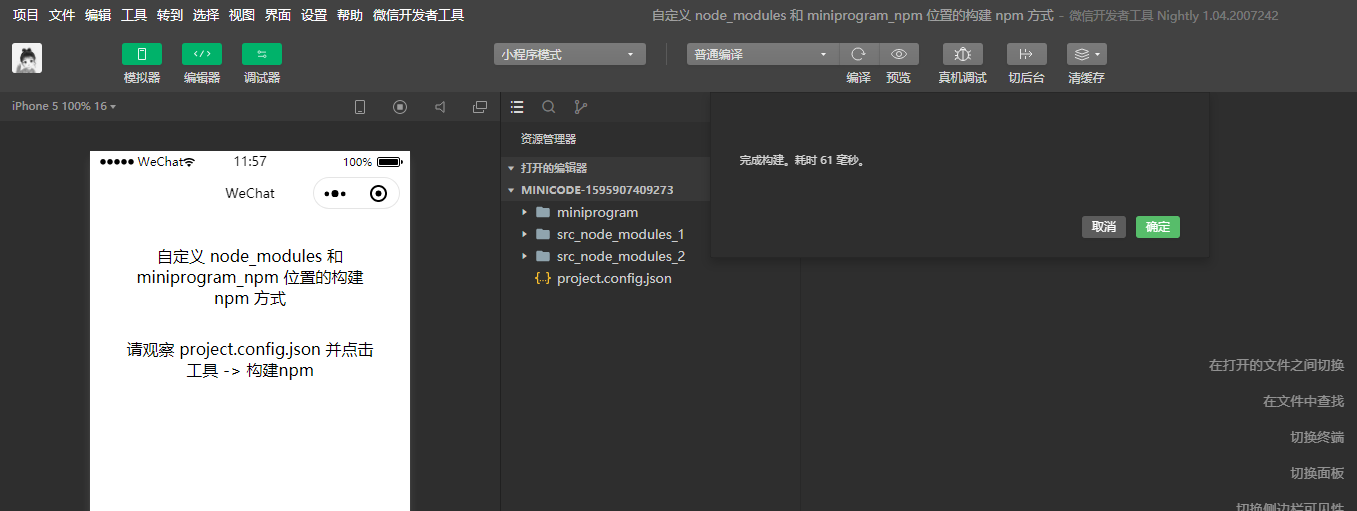Open the 小程序模式 mode dropdown
Image resolution: width=1357 pixels, height=511 pixels.
[570, 54]
